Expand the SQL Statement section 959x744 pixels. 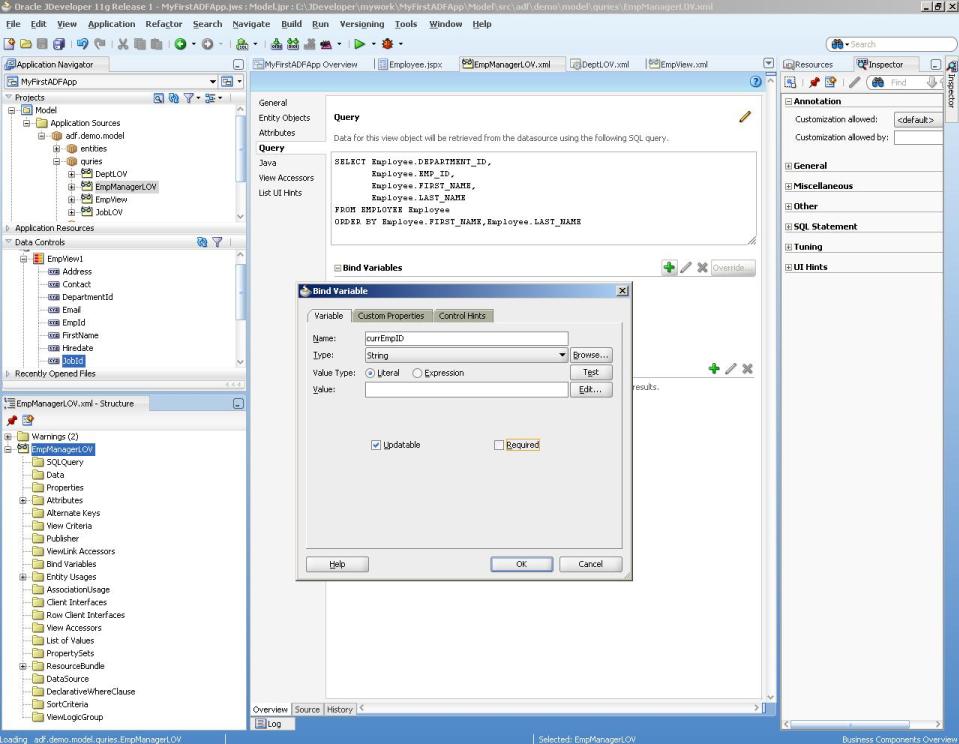(x=788, y=227)
